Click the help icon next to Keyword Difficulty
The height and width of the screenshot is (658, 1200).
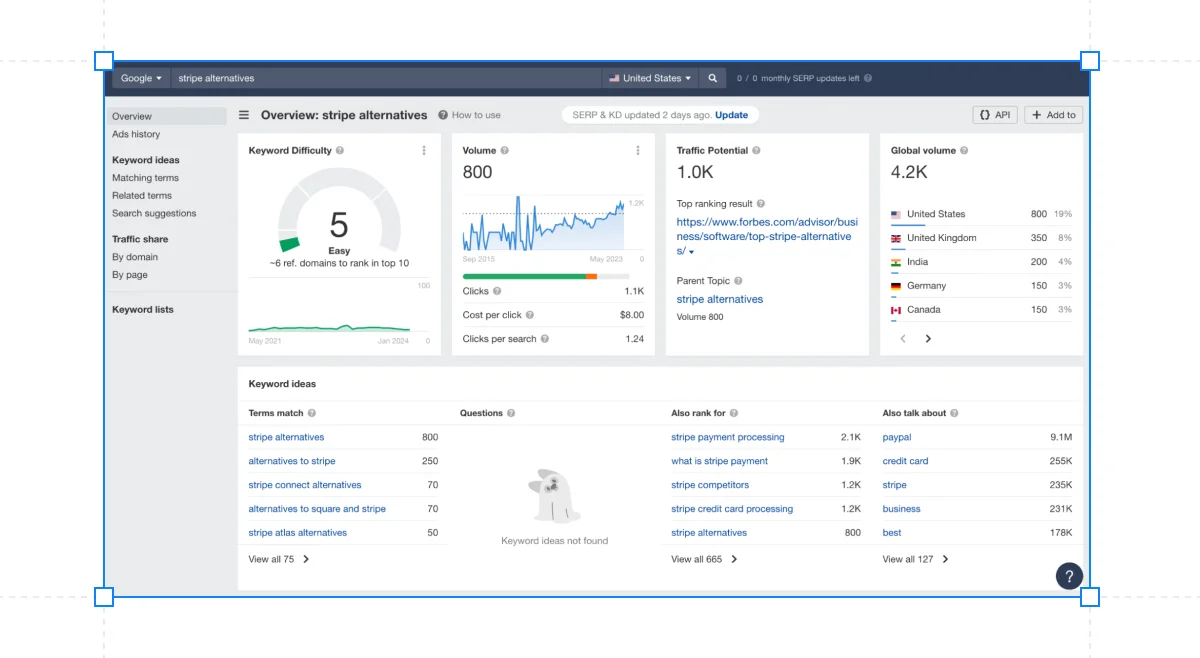click(x=340, y=151)
